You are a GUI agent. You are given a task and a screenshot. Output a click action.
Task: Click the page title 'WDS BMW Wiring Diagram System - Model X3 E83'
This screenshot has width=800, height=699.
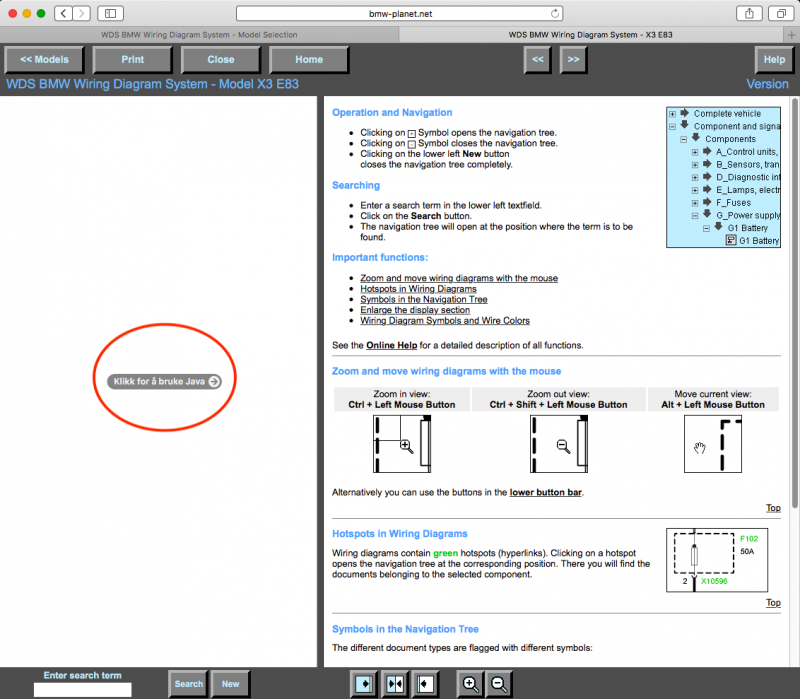click(x=152, y=84)
